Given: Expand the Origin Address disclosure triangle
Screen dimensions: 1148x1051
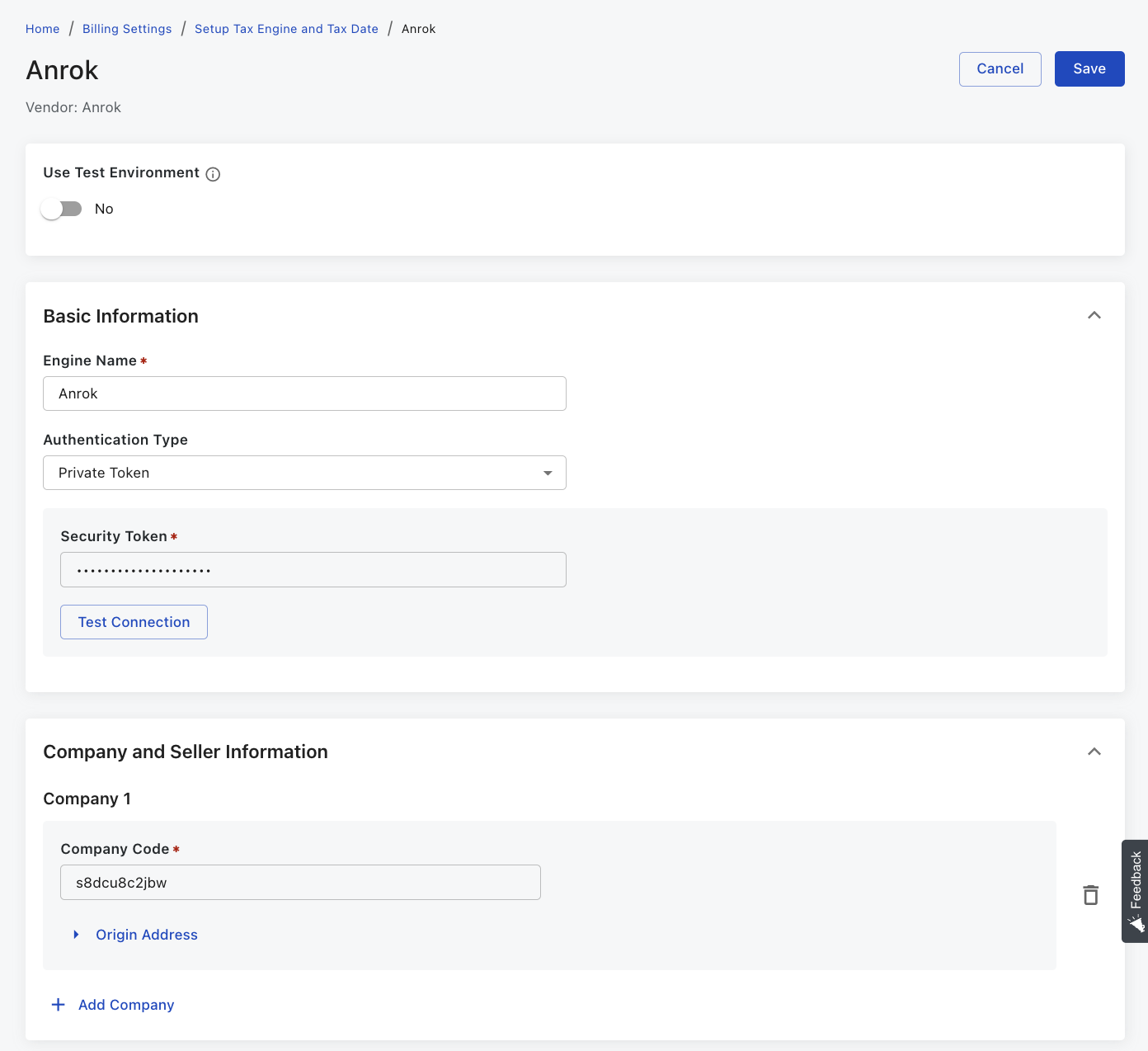Looking at the screenshot, I should coord(76,935).
